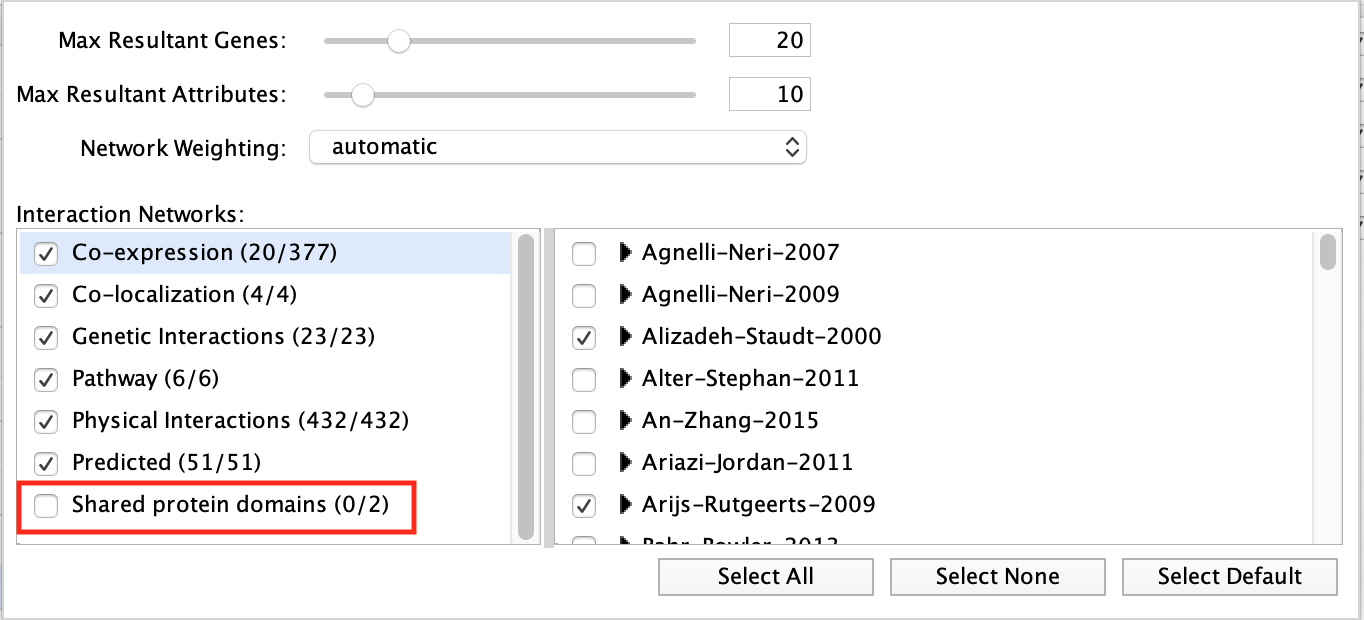
Task: Open the Network Weighting dropdown
Action: pyautogui.click(x=557, y=147)
